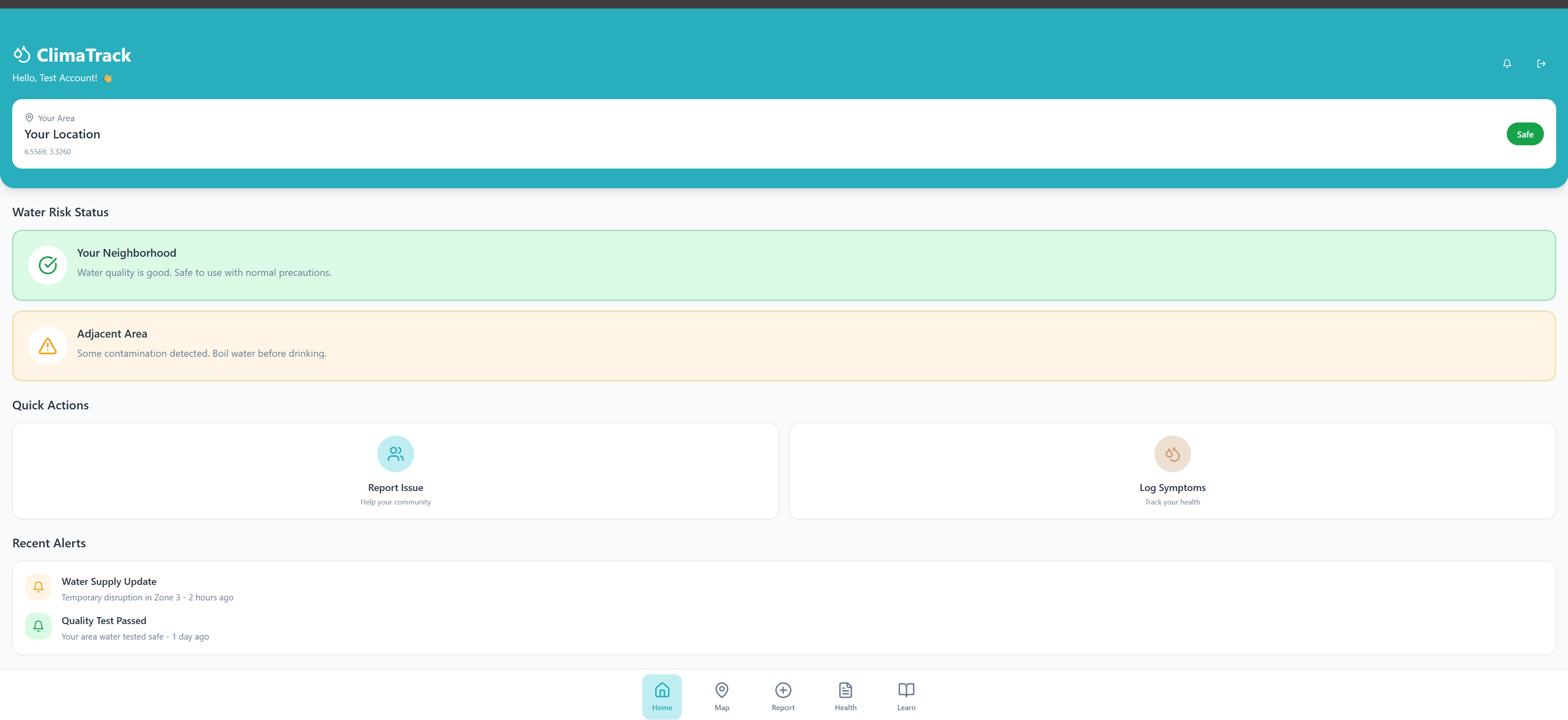Image resolution: width=1568 pixels, height=720 pixels.
Task: Click the green bell icon for Quality Test Passed
Action: tap(38, 626)
